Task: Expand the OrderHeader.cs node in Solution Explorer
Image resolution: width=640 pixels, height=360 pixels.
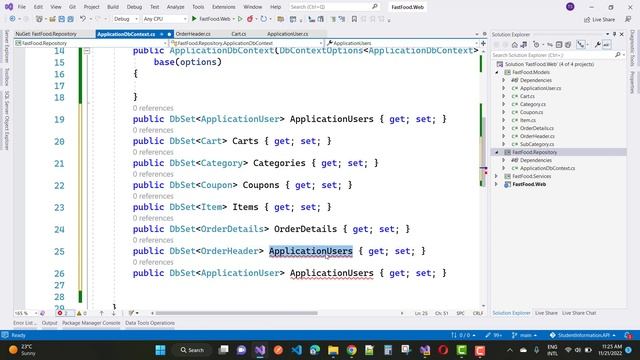Action: click(x=504, y=136)
